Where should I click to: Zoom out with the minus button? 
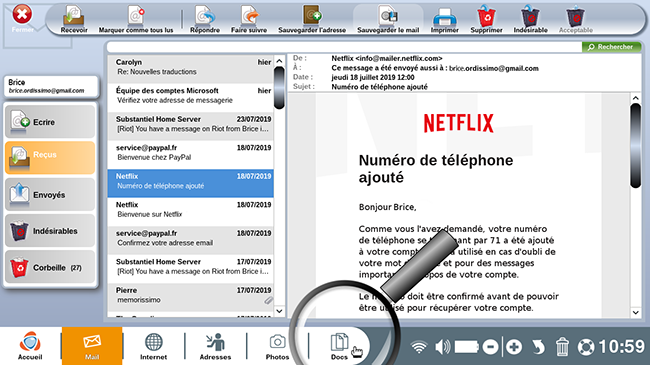coord(490,347)
